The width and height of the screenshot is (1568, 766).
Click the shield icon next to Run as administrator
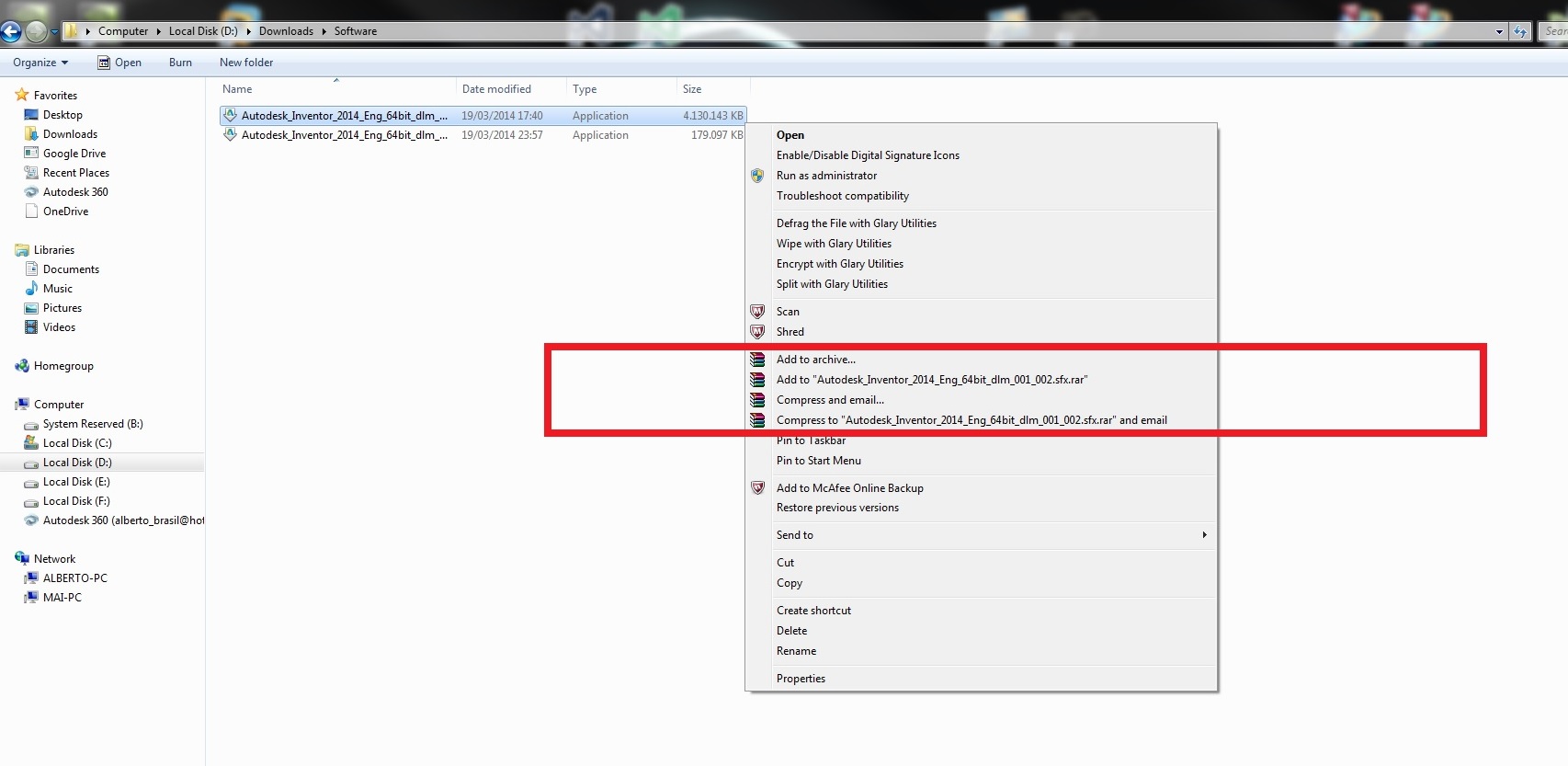[757, 176]
